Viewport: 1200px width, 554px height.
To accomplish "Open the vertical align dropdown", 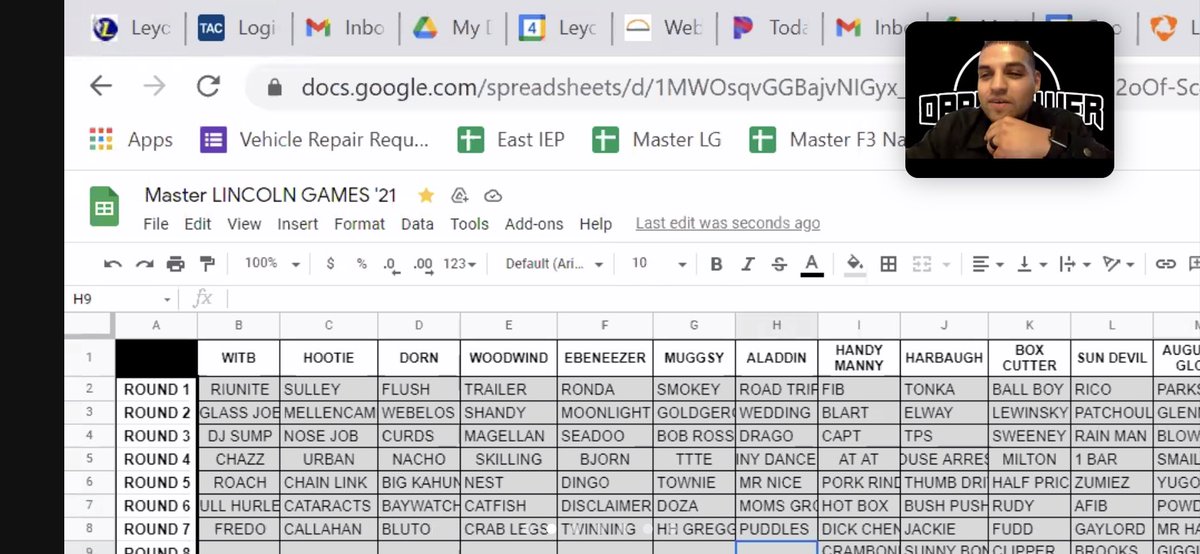I will point(1030,264).
